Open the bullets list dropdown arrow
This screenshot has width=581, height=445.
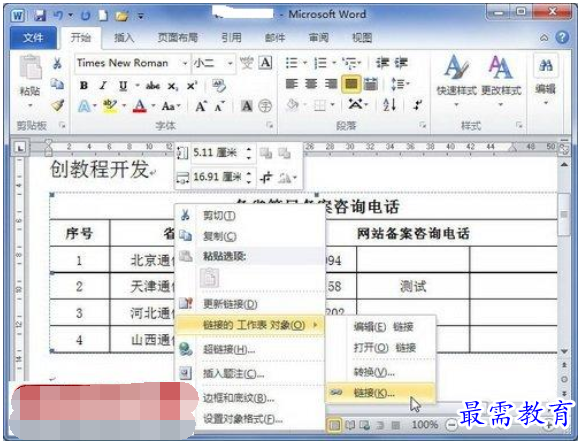(305, 63)
